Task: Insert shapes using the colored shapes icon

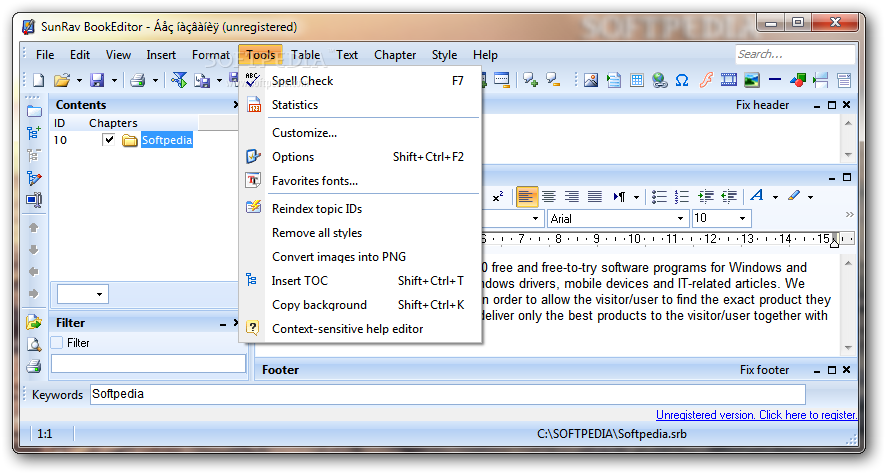Action: (x=798, y=80)
